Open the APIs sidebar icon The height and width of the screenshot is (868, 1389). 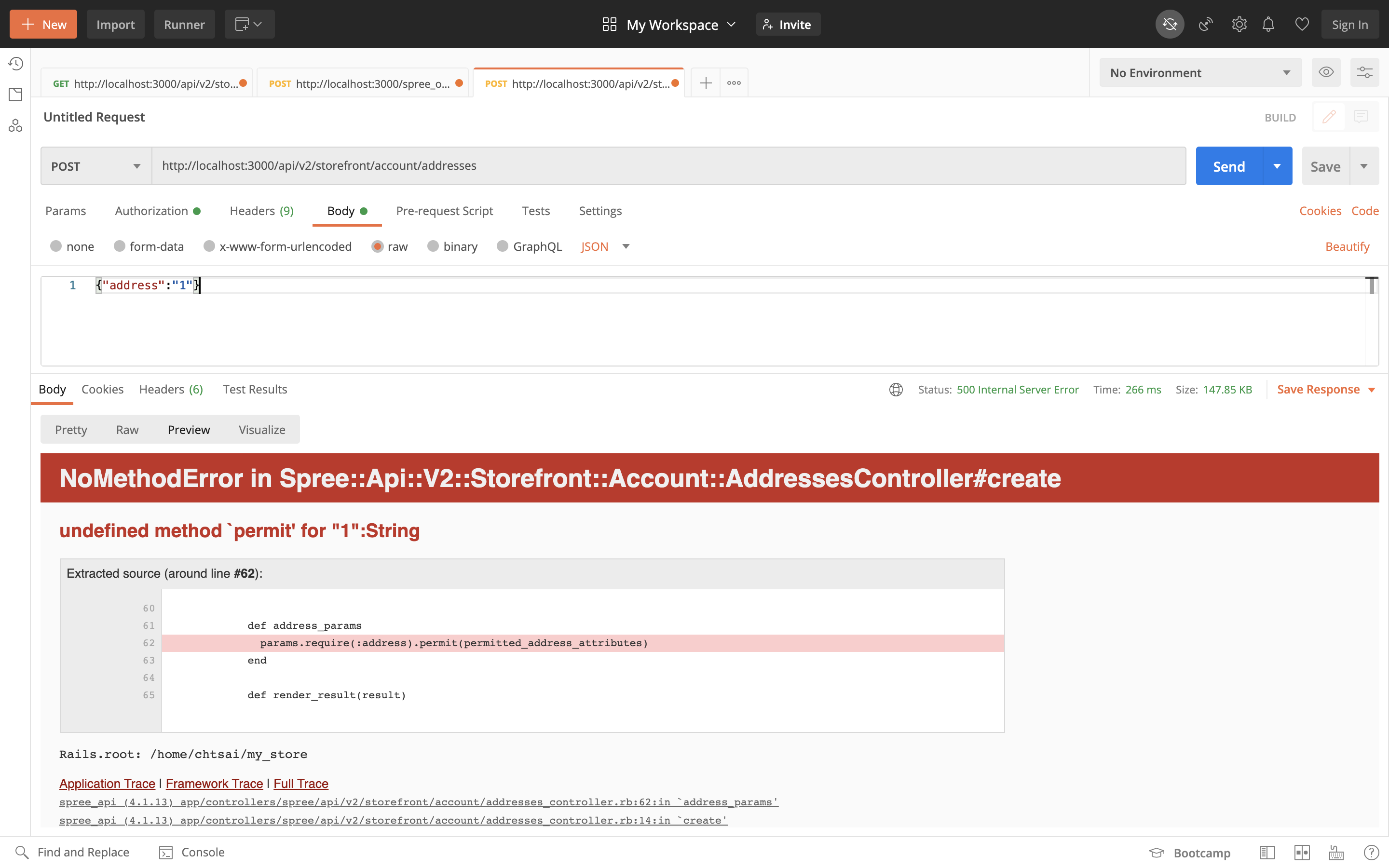pyautogui.click(x=15, y=126)
